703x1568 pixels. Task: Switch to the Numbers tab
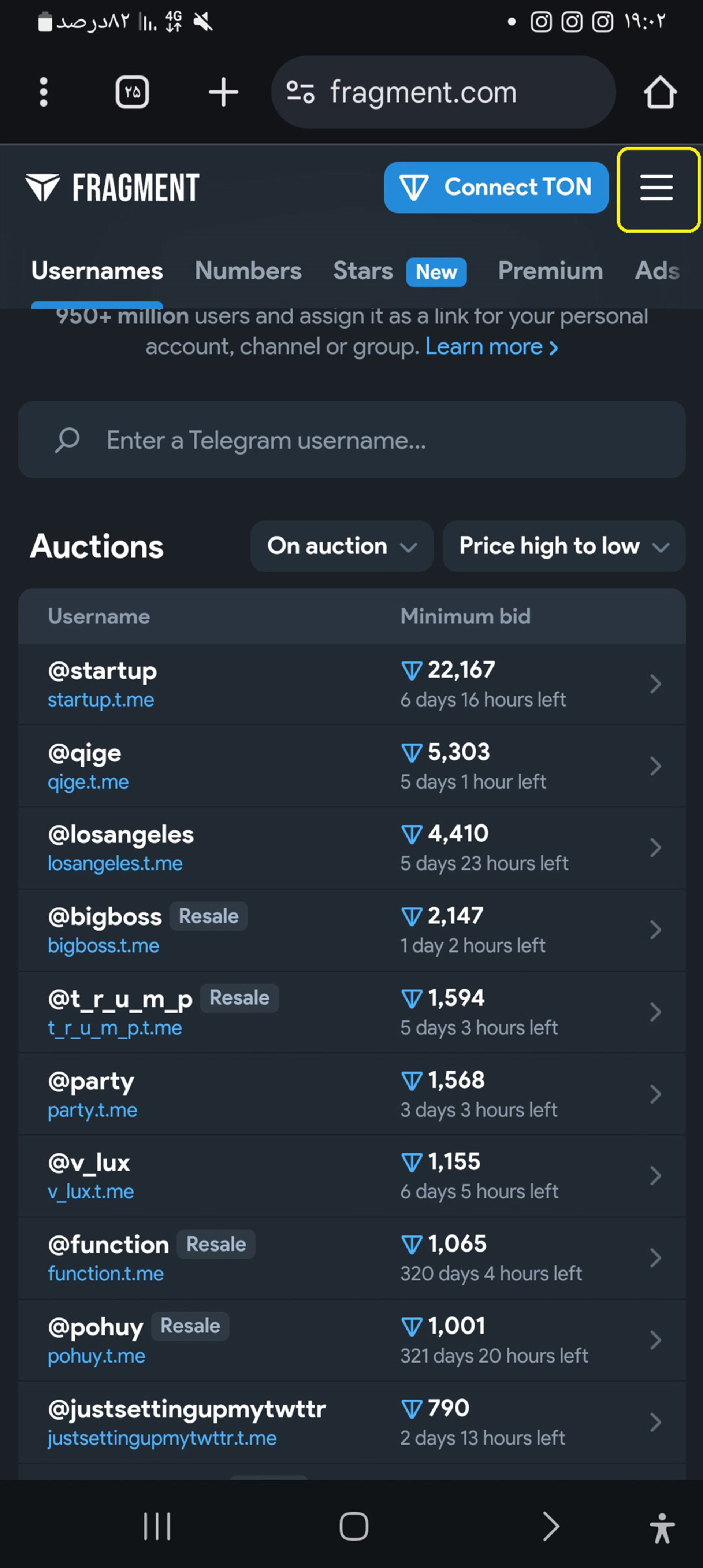248,271
